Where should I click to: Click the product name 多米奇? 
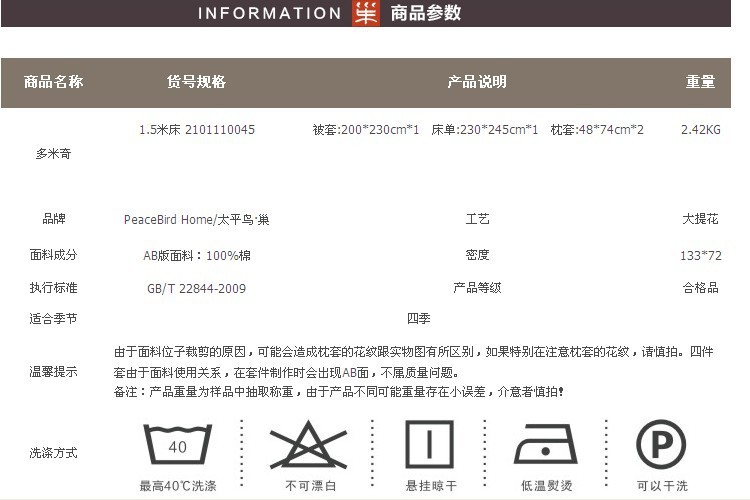53,154
